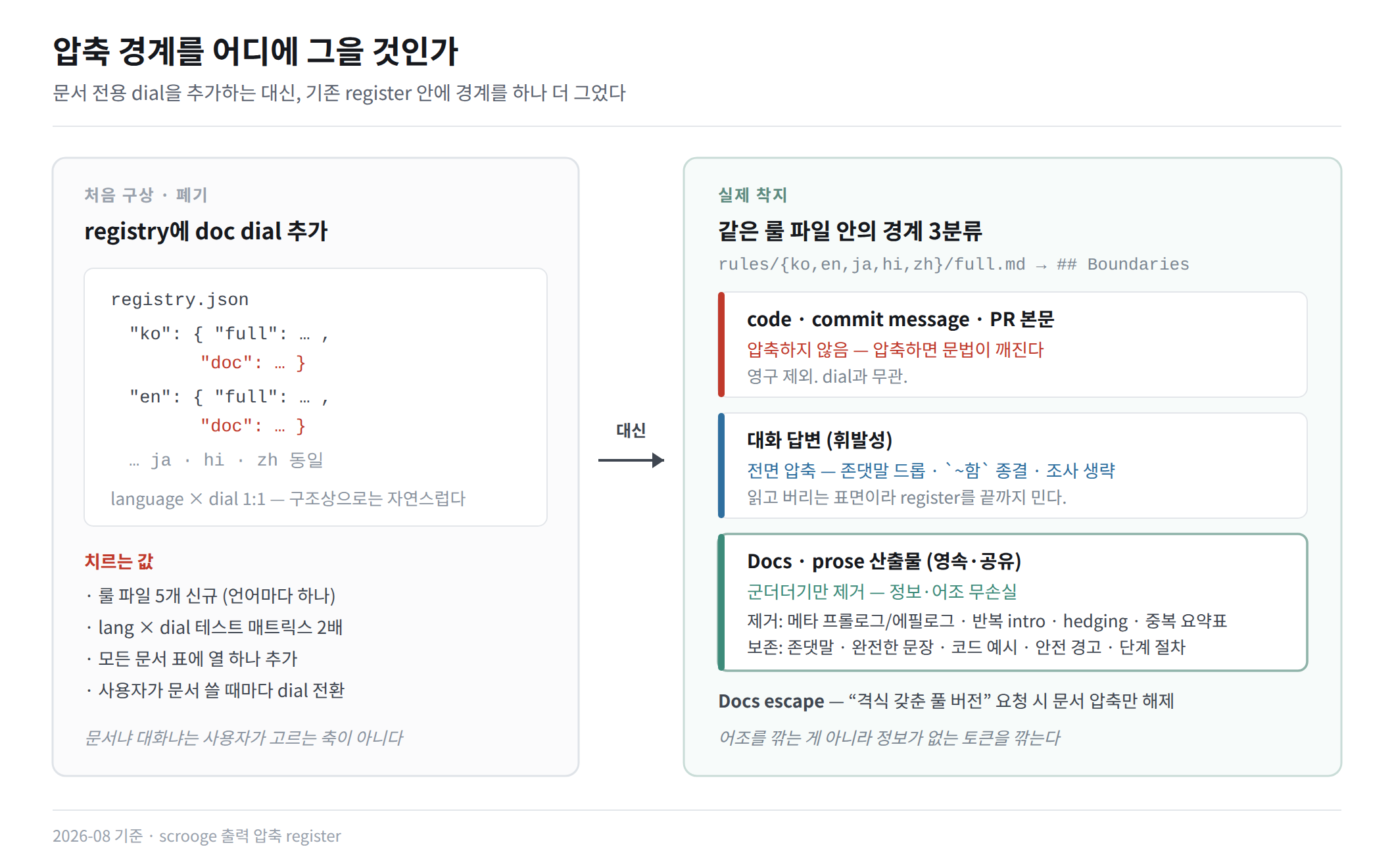Click the Docs · prose 산출물 card title

tap(884, 561)
